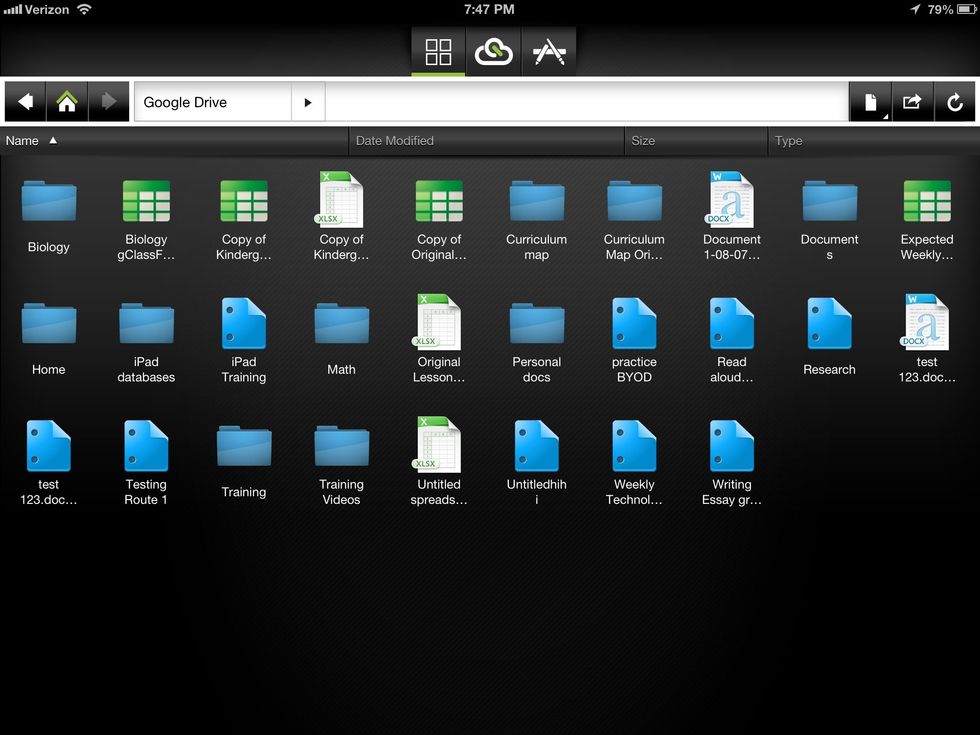Go to the home location
Image resolution: width=980 pixels, height=735 pixels.
(67, 102)
